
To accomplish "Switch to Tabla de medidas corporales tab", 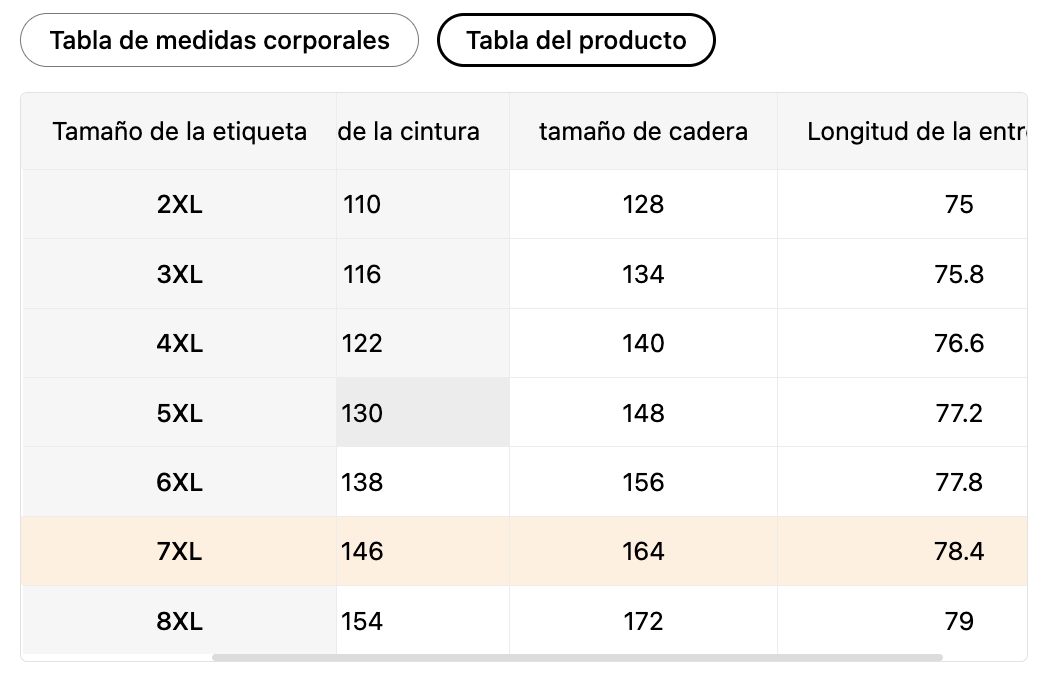I will [x=219, y=40].
